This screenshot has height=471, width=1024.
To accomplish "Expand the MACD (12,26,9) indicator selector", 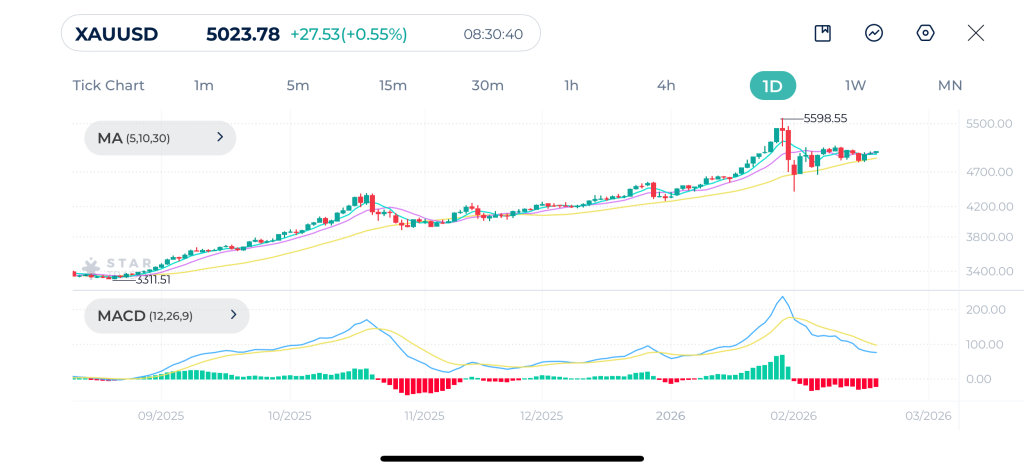I will (167, 316).
